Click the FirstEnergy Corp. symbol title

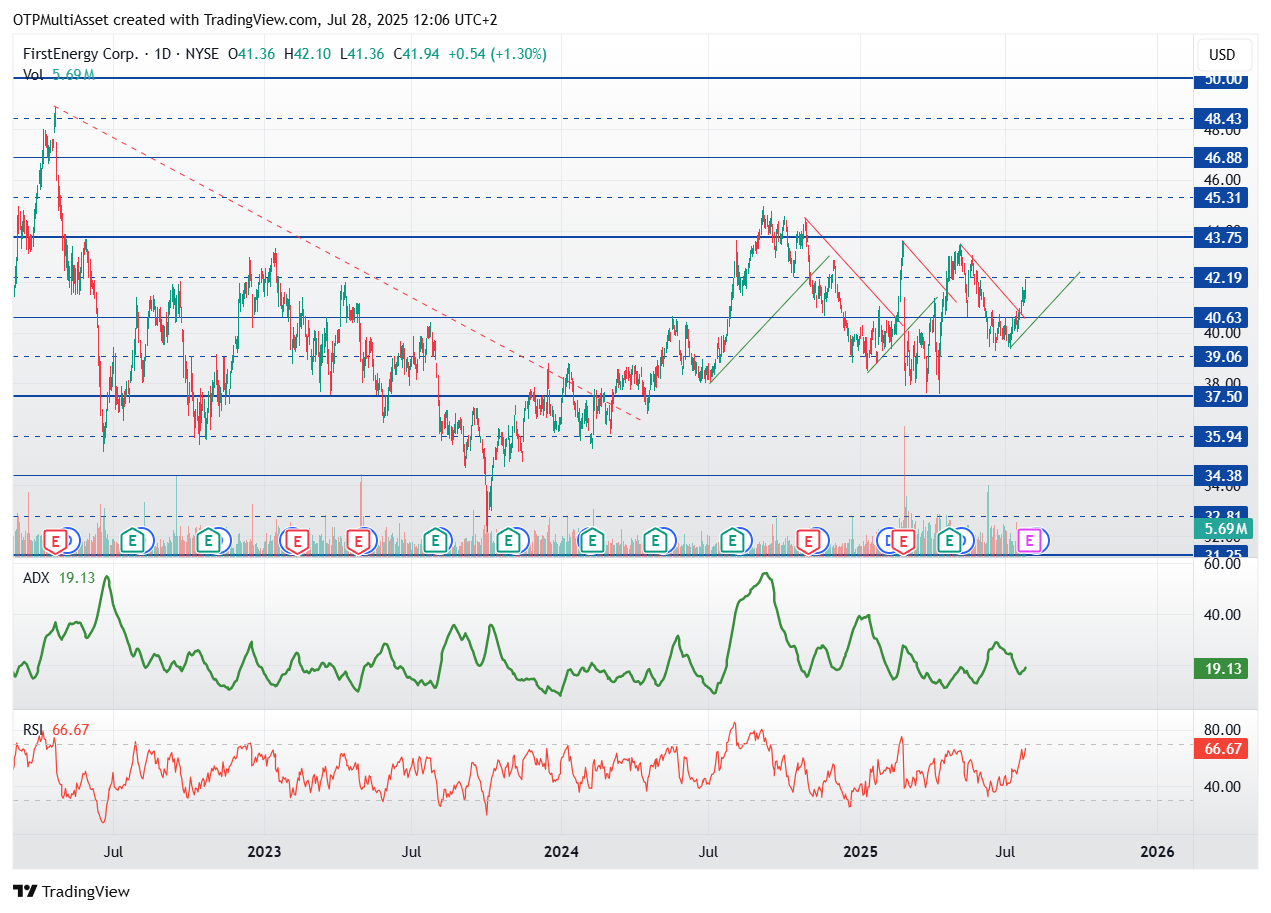(x=81, y=54)
